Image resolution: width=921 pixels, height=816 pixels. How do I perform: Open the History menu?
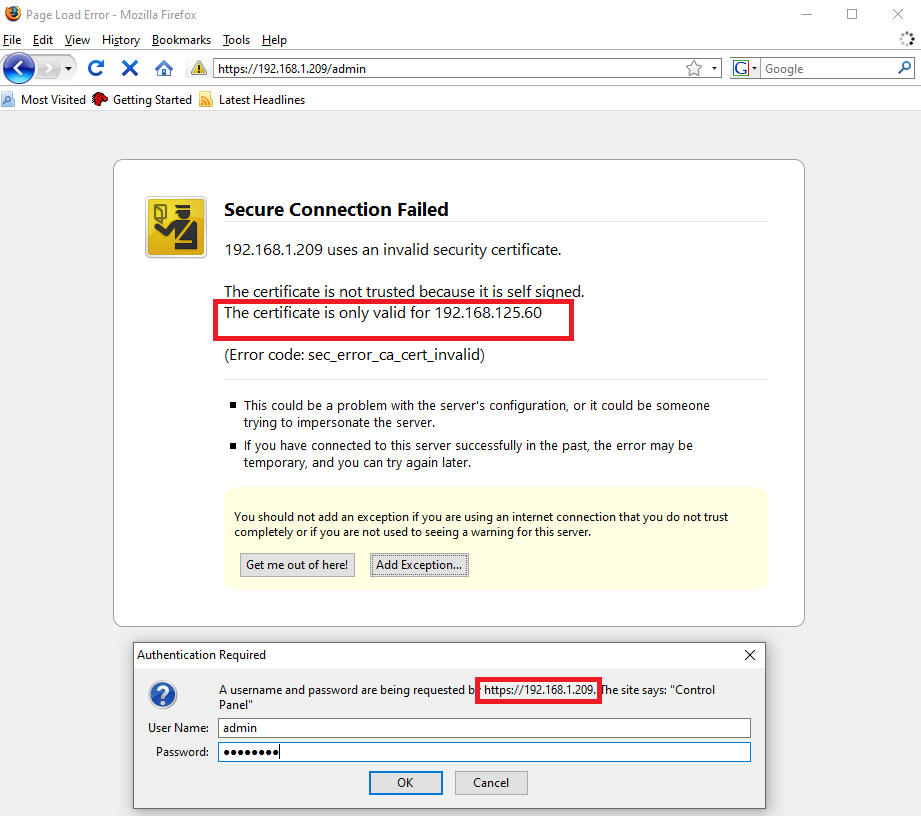coord(120,40)
